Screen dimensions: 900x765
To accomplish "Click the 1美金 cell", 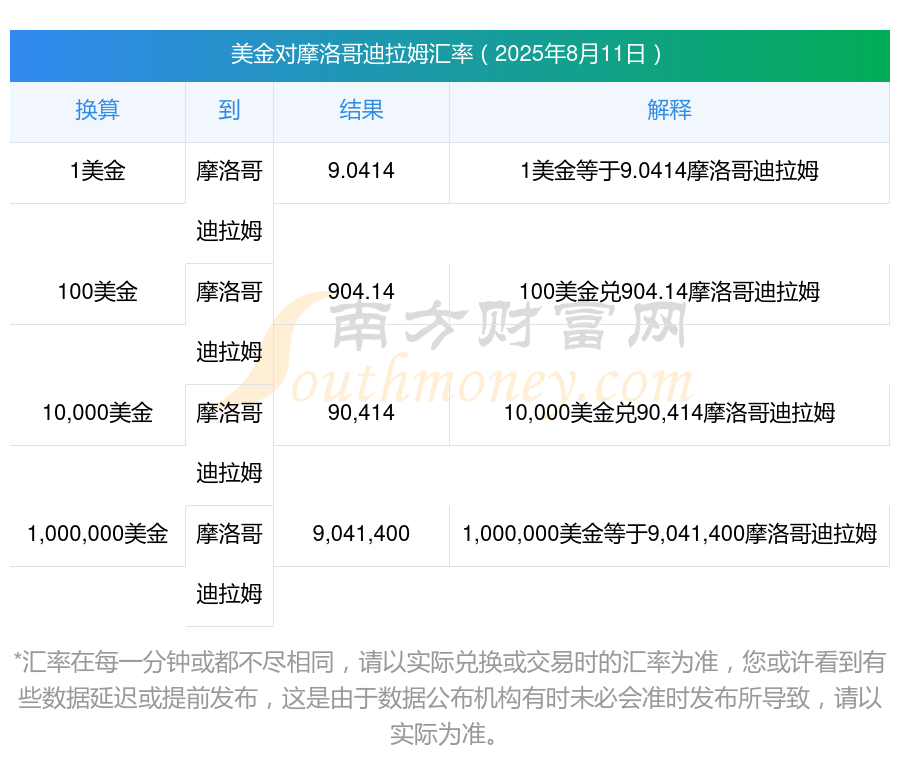I will (x=98, y=171).
